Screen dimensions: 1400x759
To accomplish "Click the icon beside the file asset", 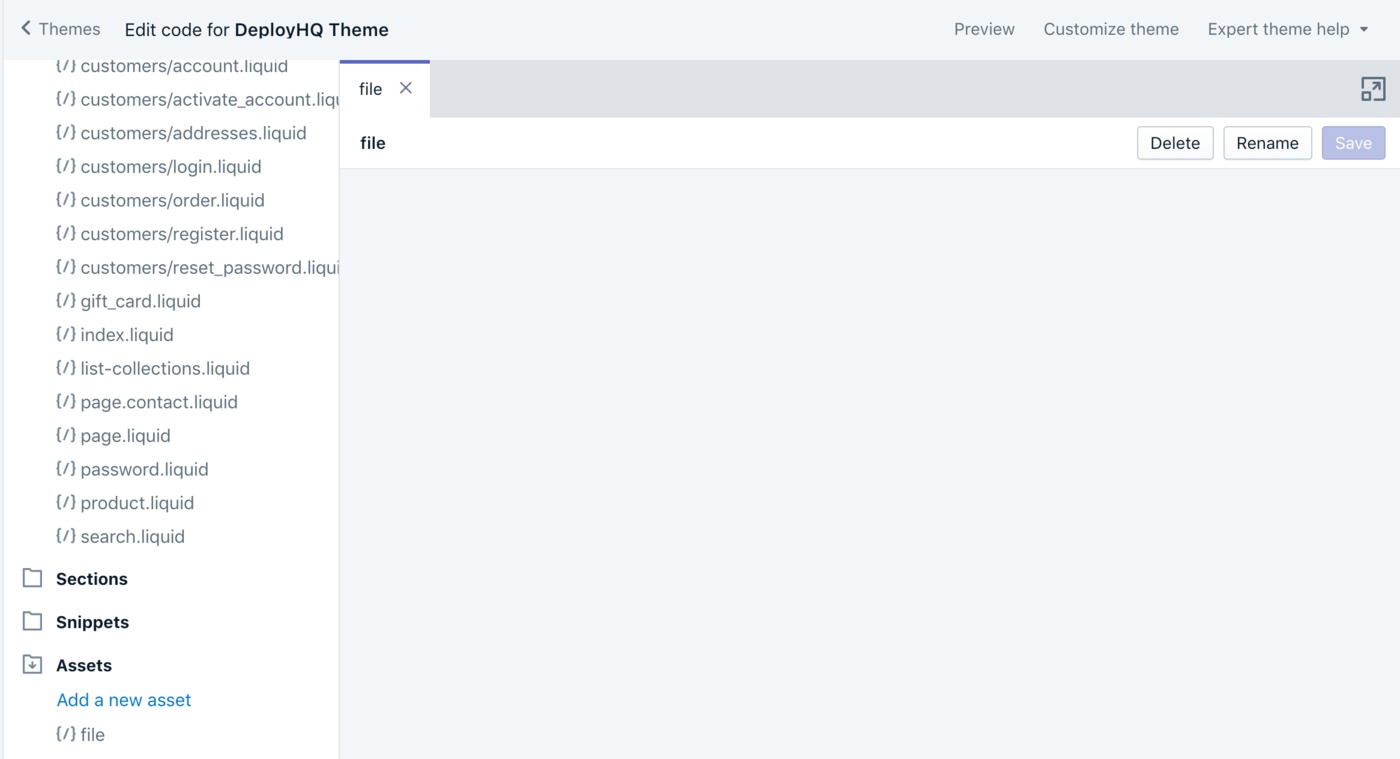I will point(66,734).
